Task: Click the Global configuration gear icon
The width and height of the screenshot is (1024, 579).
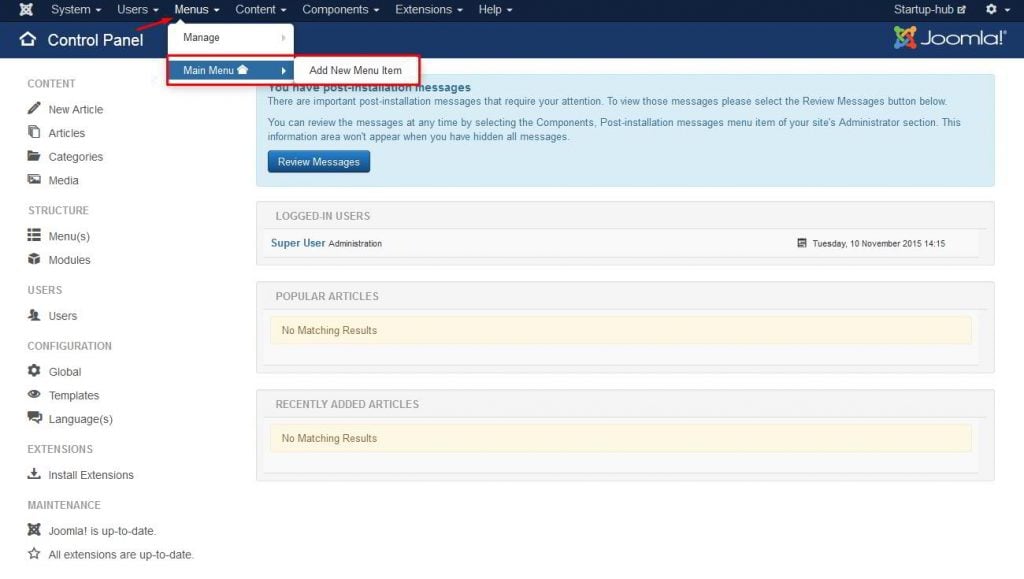Action: pyautogui.click(x=34, y=371)
